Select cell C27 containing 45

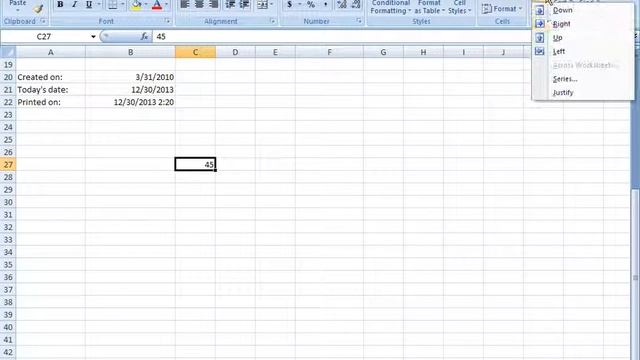click(x=196, y=164)
